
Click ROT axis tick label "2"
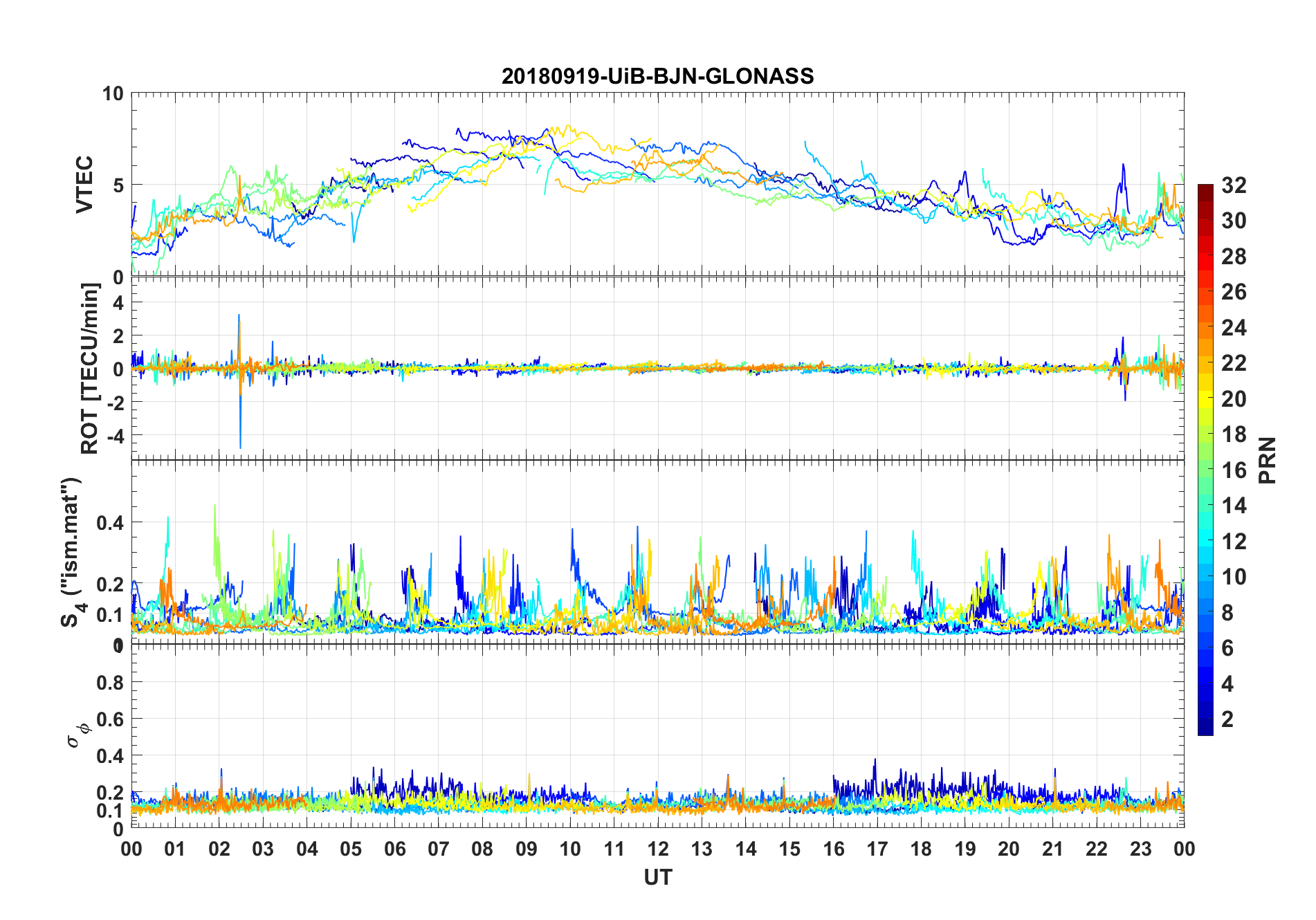(x=118, y=335)
